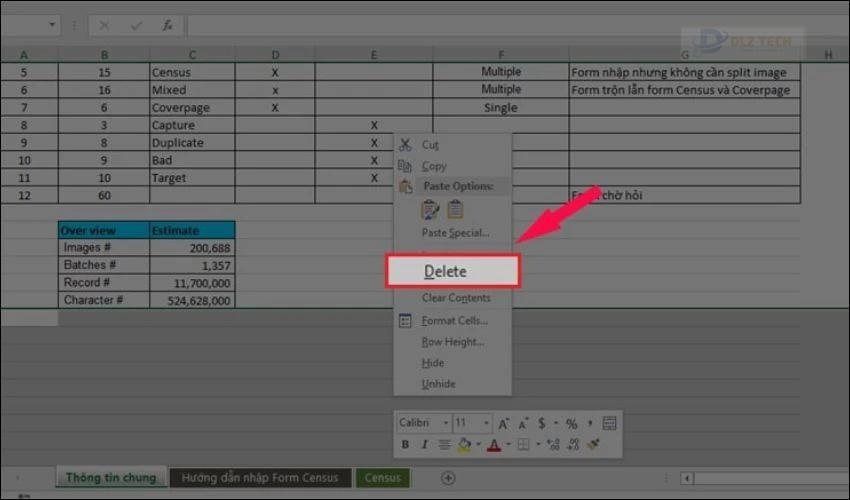Click the plain clipboard paste icon
Image resolution: width=850 pixels, height=500 pixels.
point(455,209)
